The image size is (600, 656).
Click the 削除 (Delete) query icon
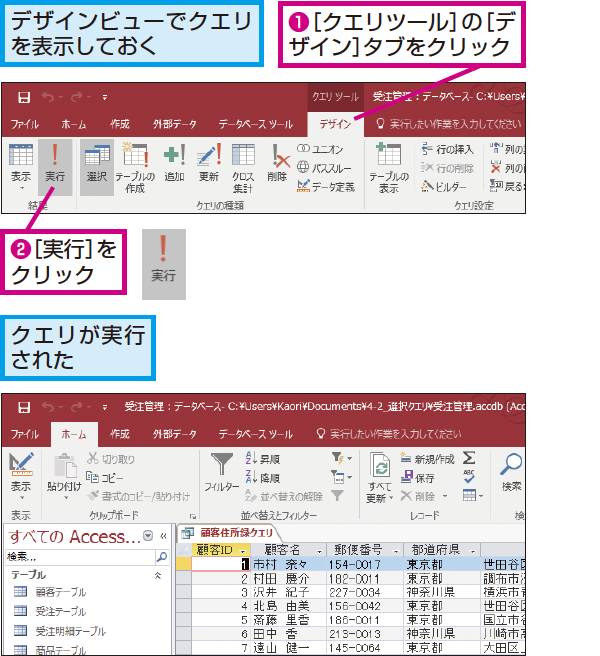278,165
